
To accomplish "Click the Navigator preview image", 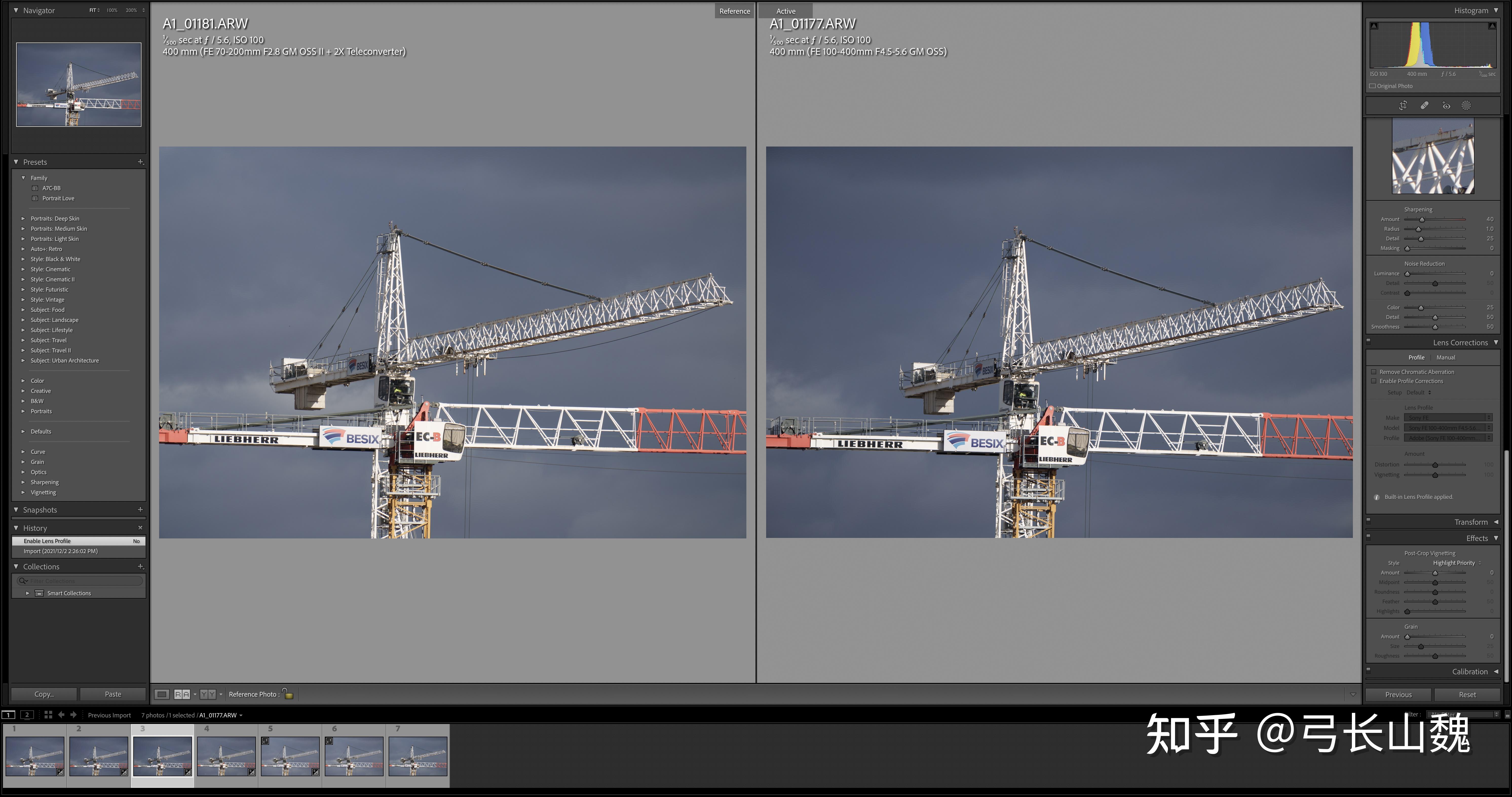I will (x=79, y=85).
